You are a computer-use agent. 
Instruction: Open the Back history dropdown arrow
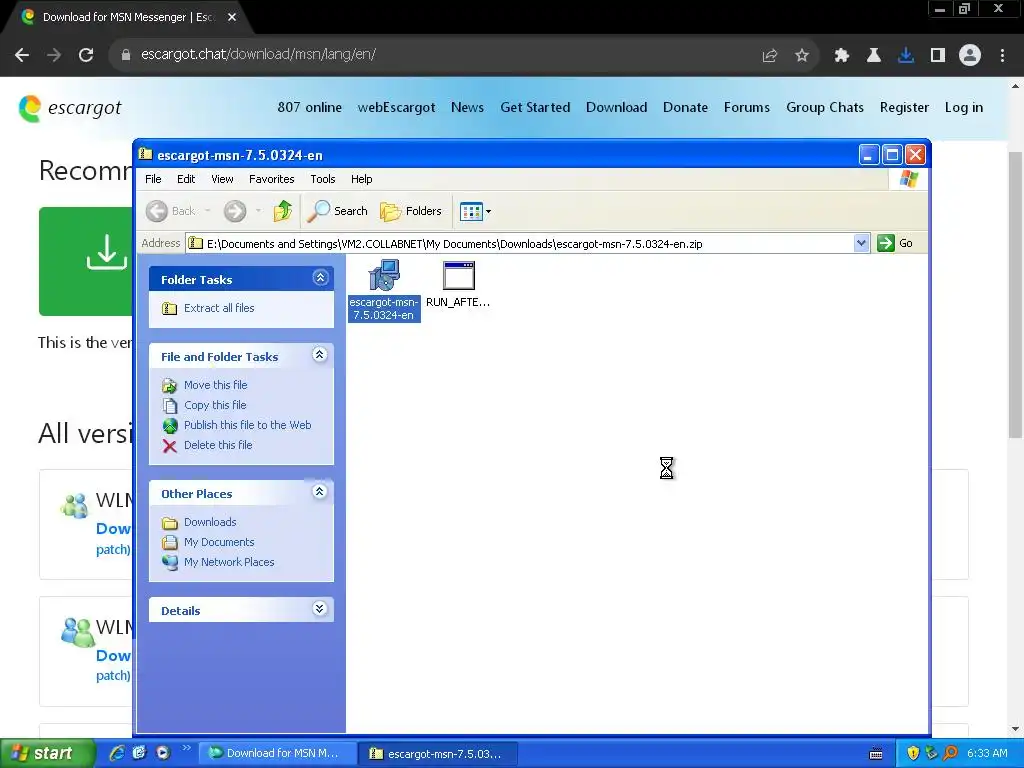[208, 211]
